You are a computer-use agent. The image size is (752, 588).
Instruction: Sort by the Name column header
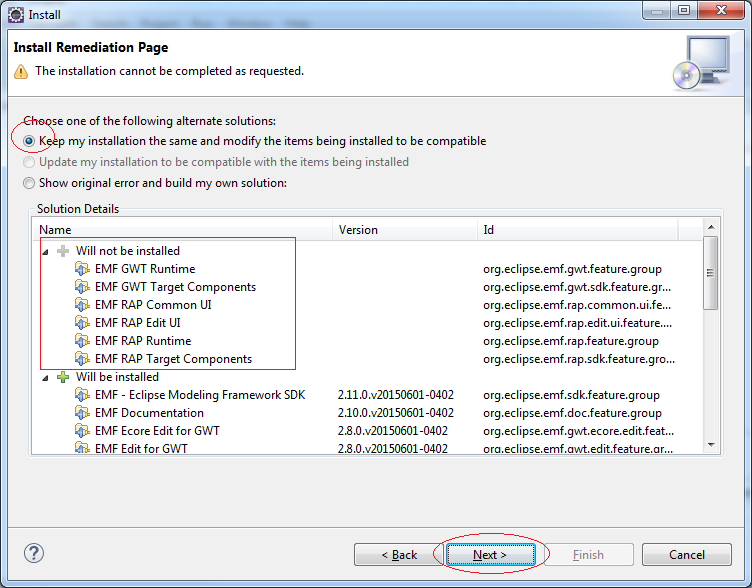tap(182, 230)
